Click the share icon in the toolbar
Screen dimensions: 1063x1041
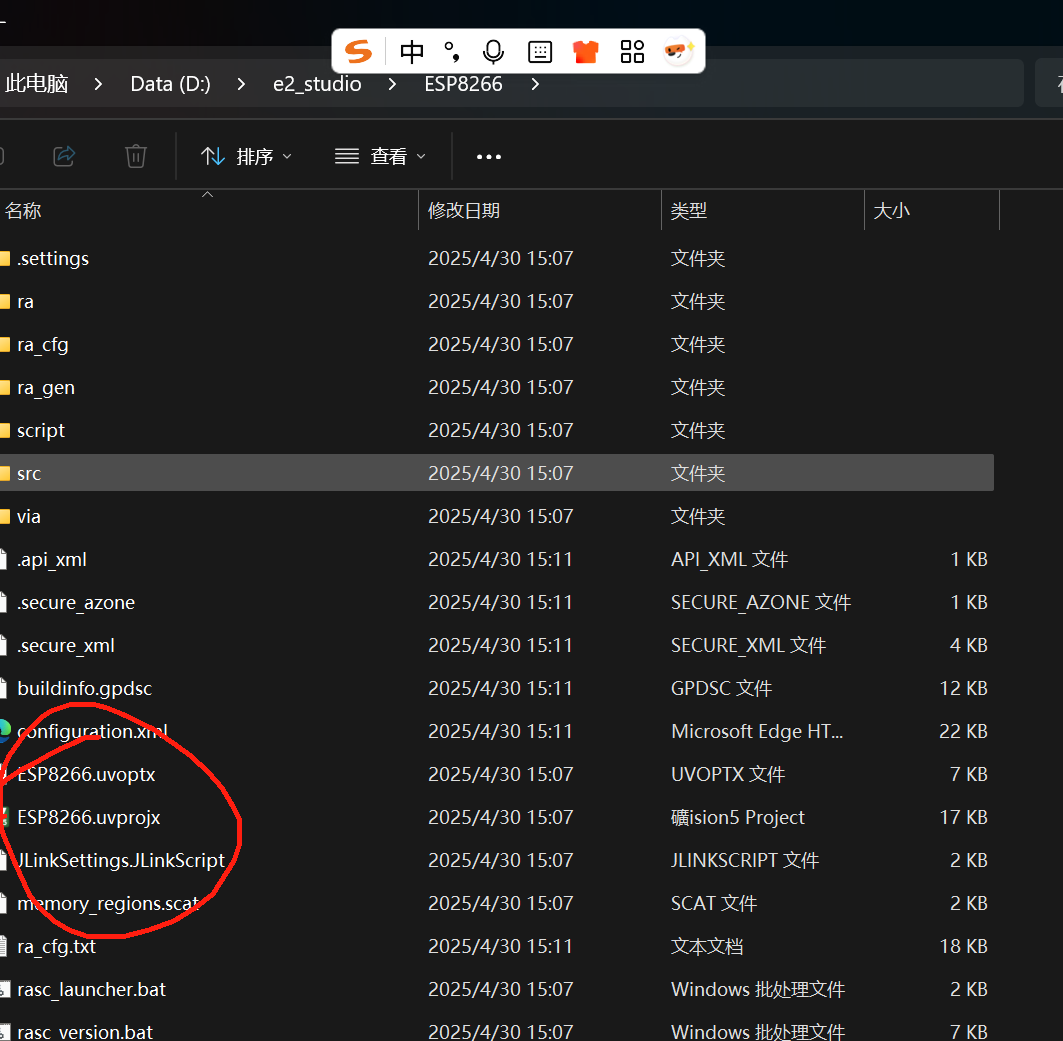coord(64,157)
